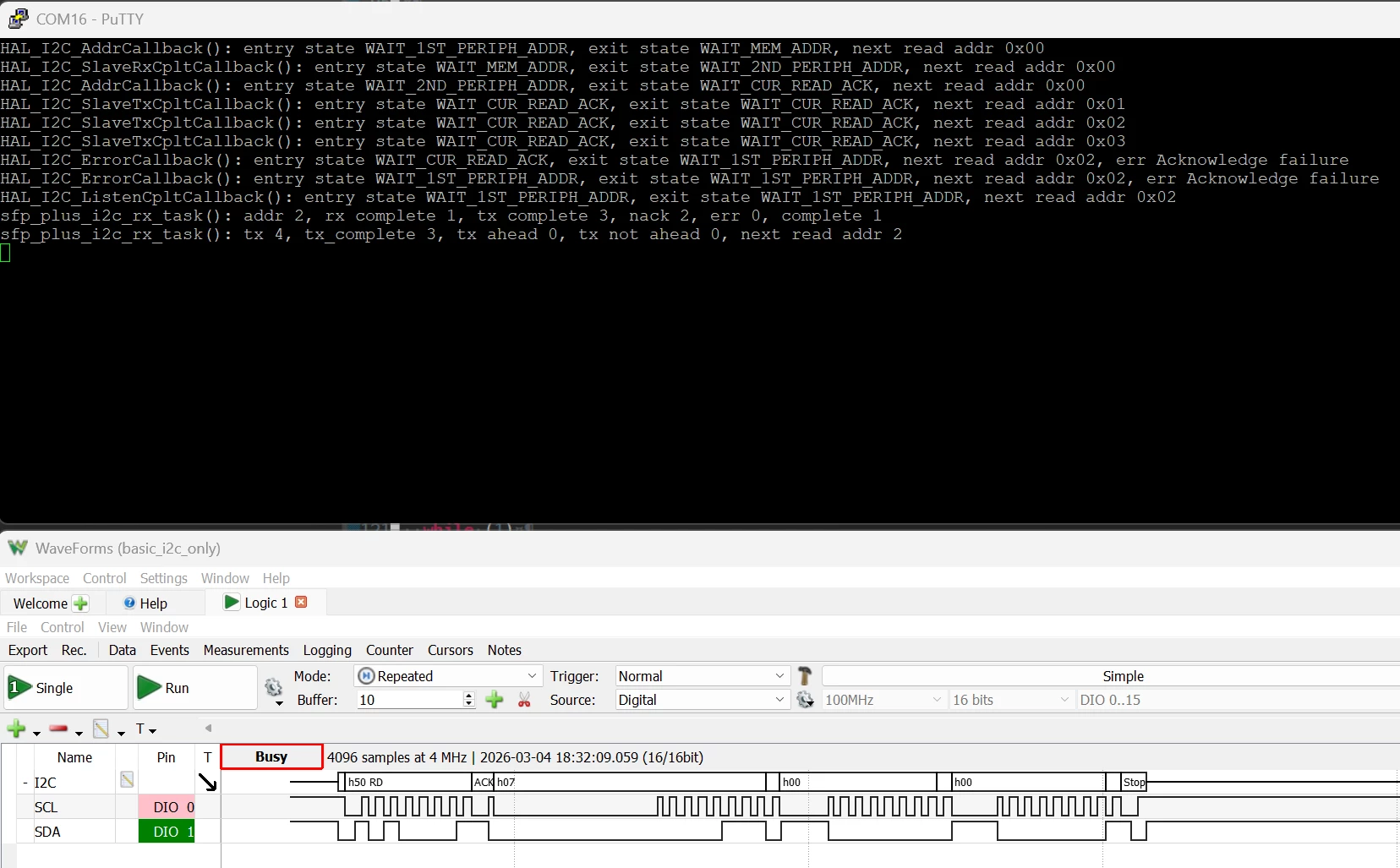Click the Stop marker in I2C decode
The height and width of the screenshot is (868, 1400).
point(1134,782)
